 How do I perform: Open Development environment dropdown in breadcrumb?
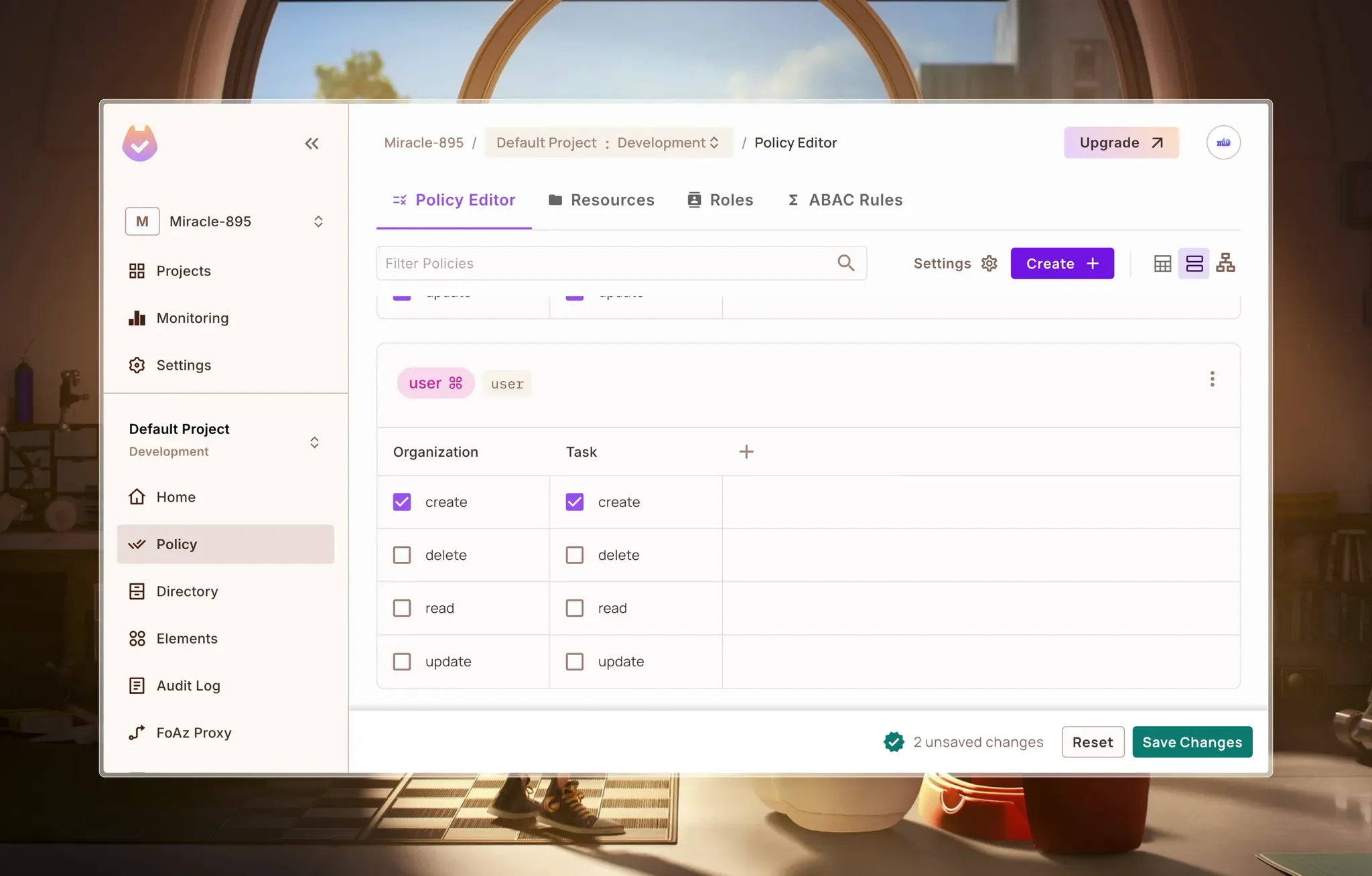pyautogui.click(x=668, y=143)
